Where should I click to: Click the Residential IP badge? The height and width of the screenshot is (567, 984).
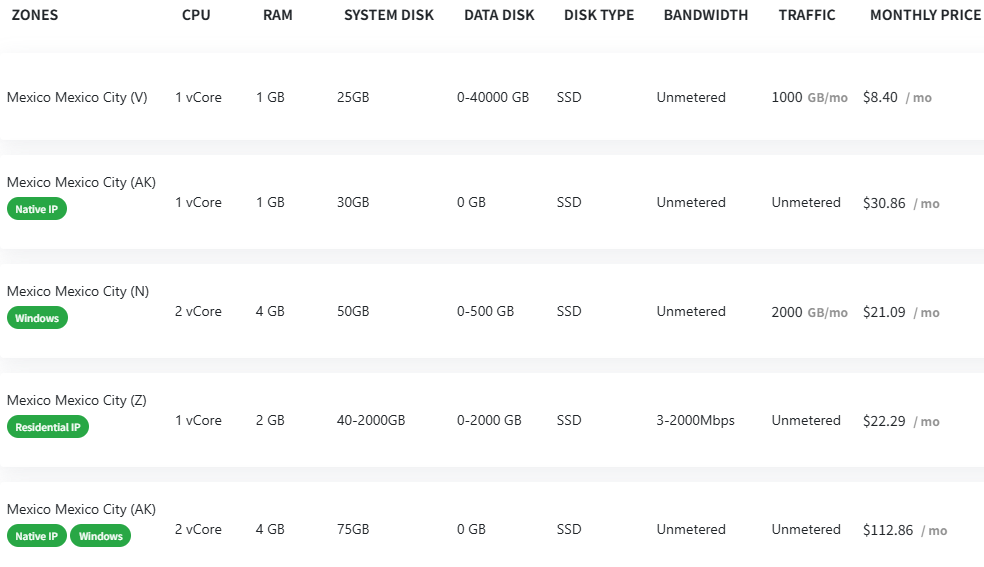click(x=48, y=427)
